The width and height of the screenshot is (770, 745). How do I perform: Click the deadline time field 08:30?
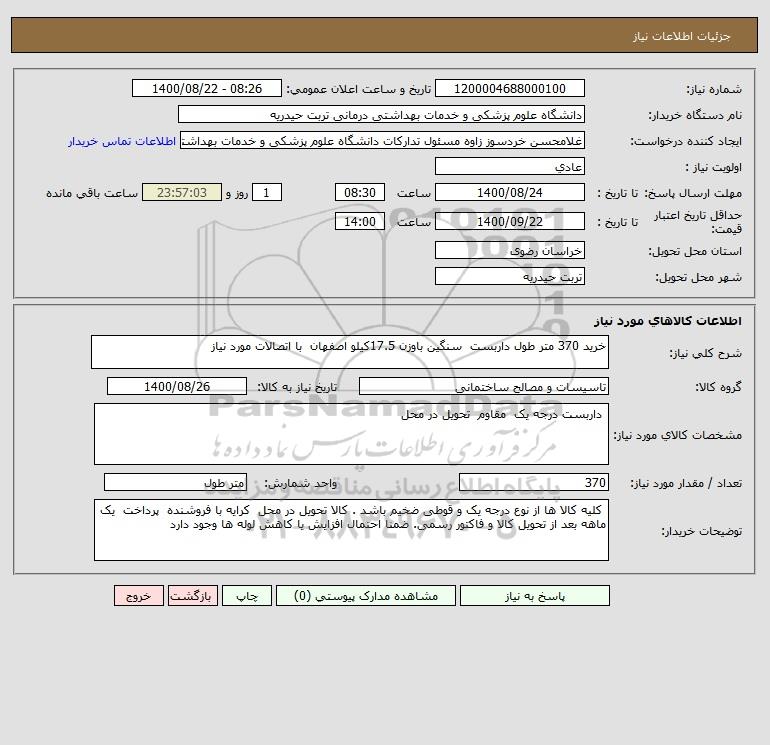(360, 193)
